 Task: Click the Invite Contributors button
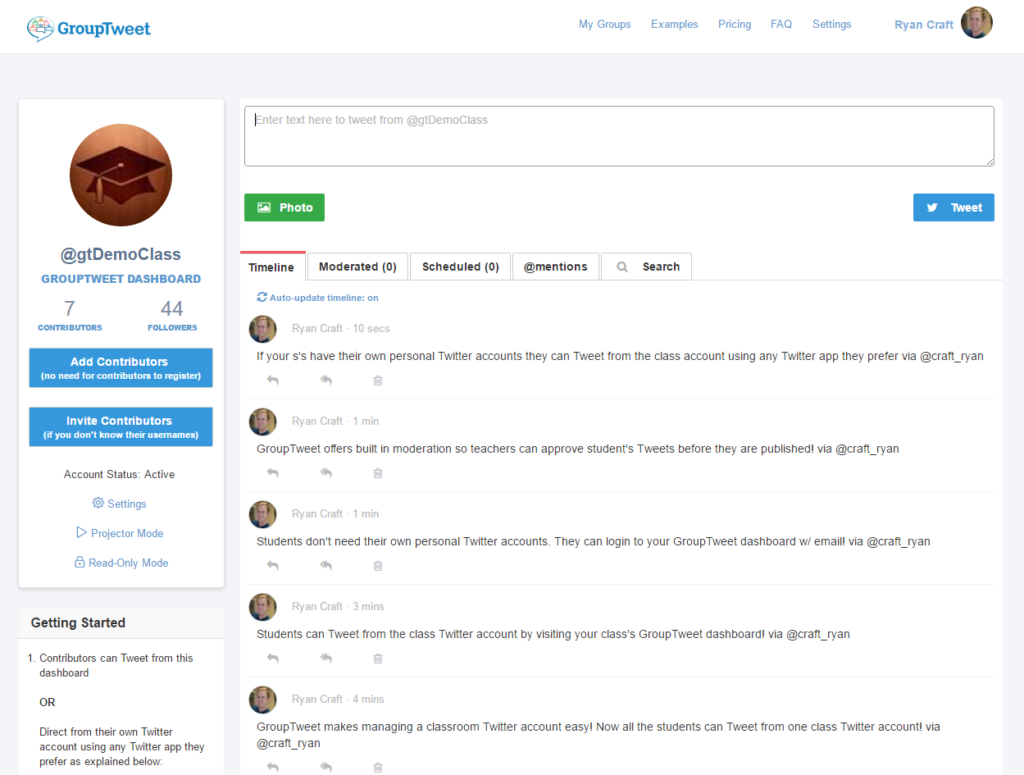click(x=121, y=427)
